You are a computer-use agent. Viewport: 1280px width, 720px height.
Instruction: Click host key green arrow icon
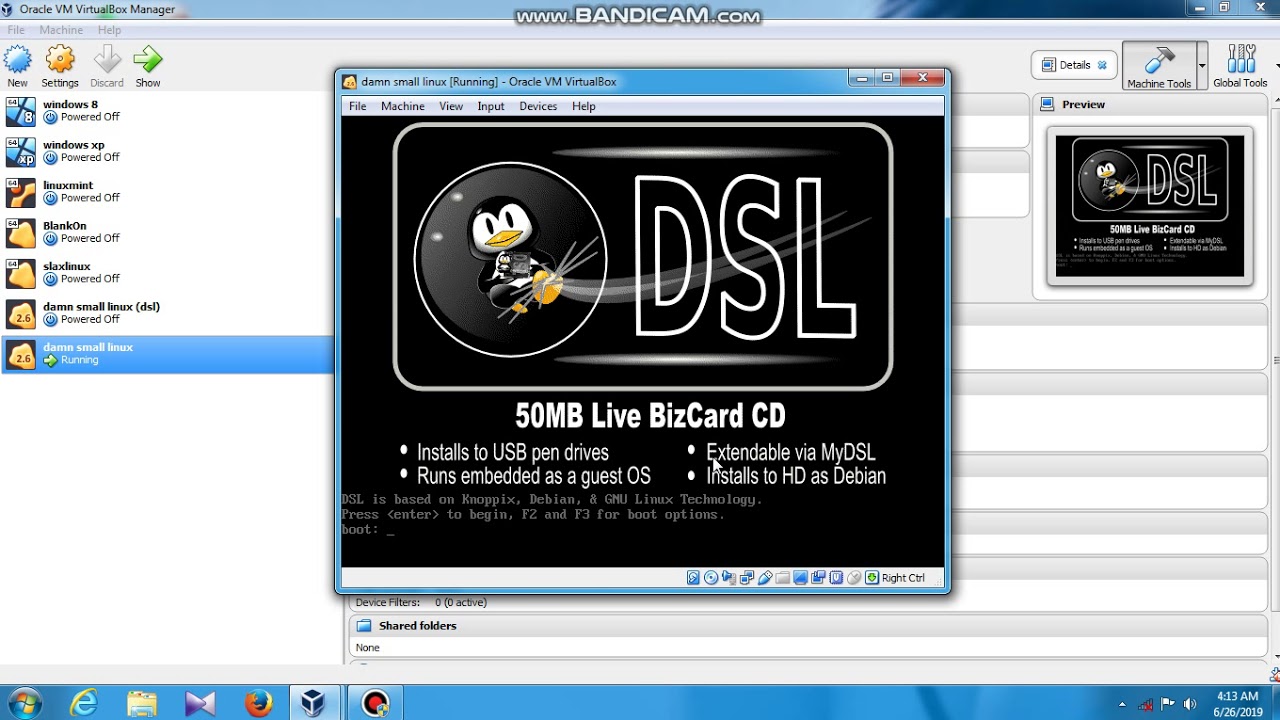(872, 578)
